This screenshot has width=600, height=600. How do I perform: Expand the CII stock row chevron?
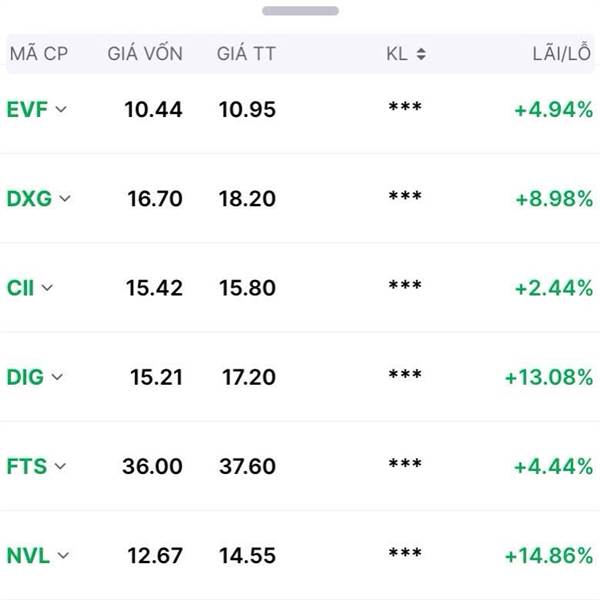pyautogui.click(x=47, y=288)
